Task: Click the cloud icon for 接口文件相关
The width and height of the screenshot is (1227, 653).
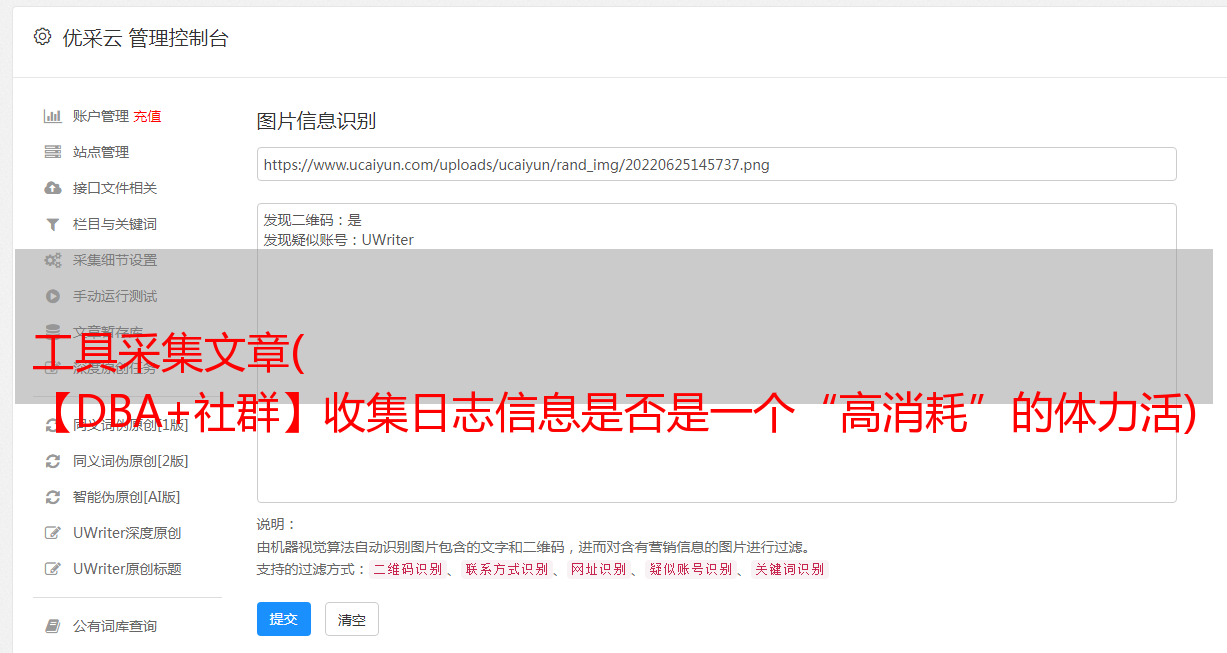Action: 53,188
